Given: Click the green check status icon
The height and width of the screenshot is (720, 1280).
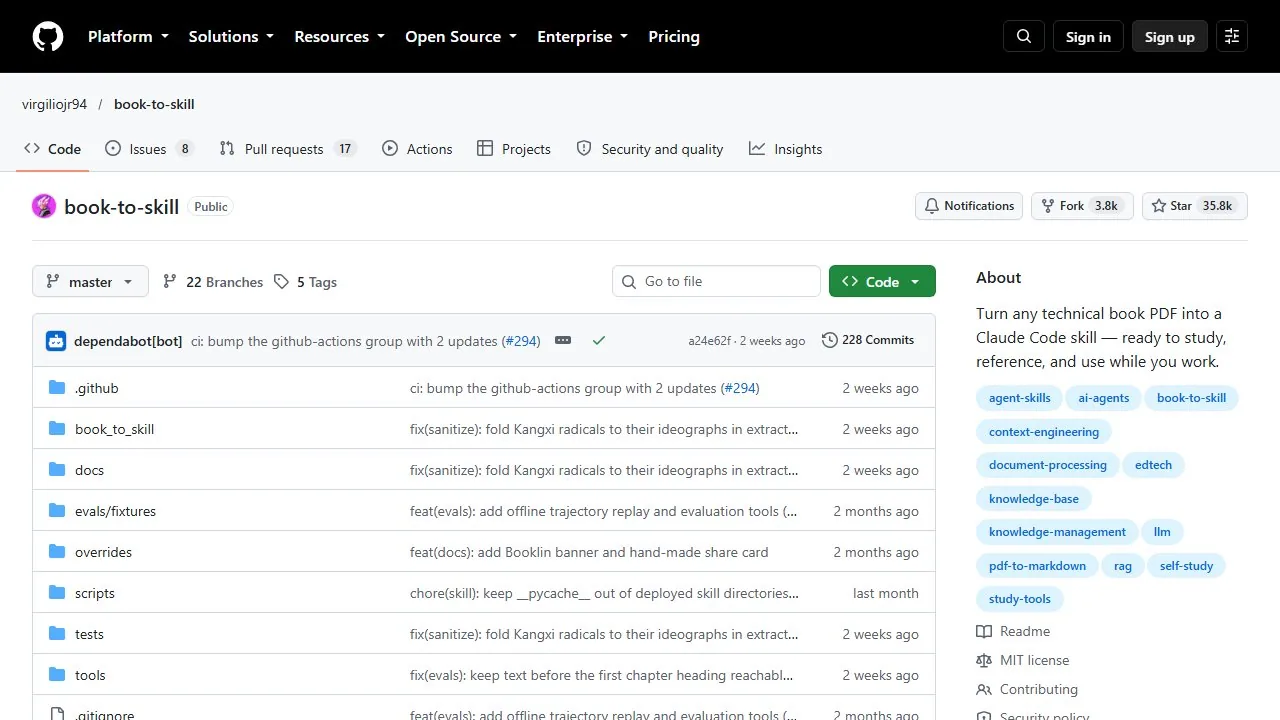Looking at the screenshot, I should click(x=599, y=340).
